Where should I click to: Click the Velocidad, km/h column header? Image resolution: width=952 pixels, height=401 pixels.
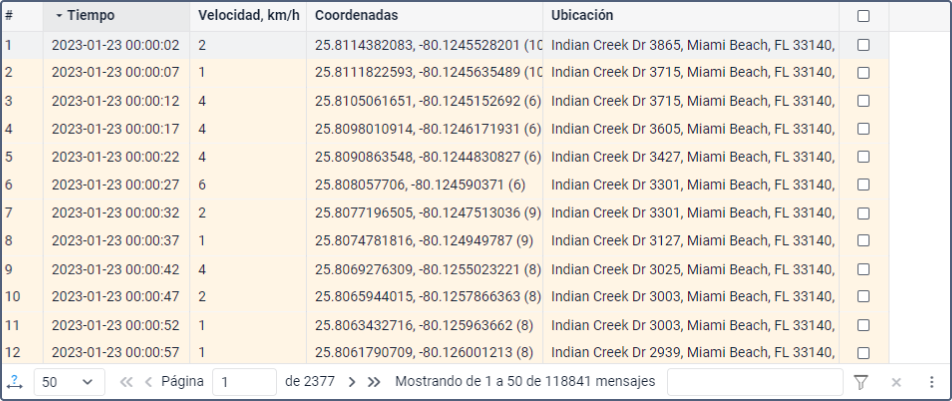point(247,16)
